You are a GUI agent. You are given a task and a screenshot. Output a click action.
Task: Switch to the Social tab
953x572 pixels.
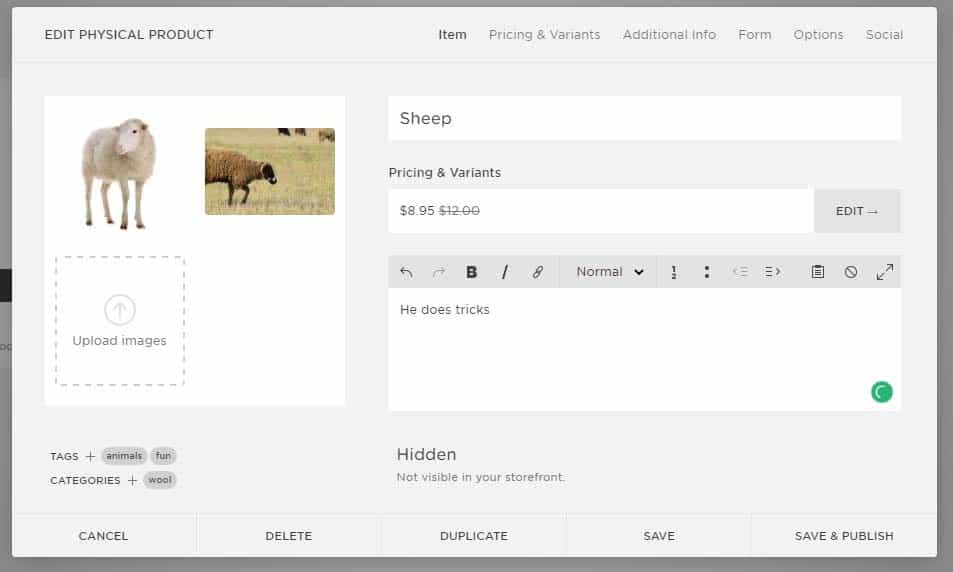click(884, 35)
